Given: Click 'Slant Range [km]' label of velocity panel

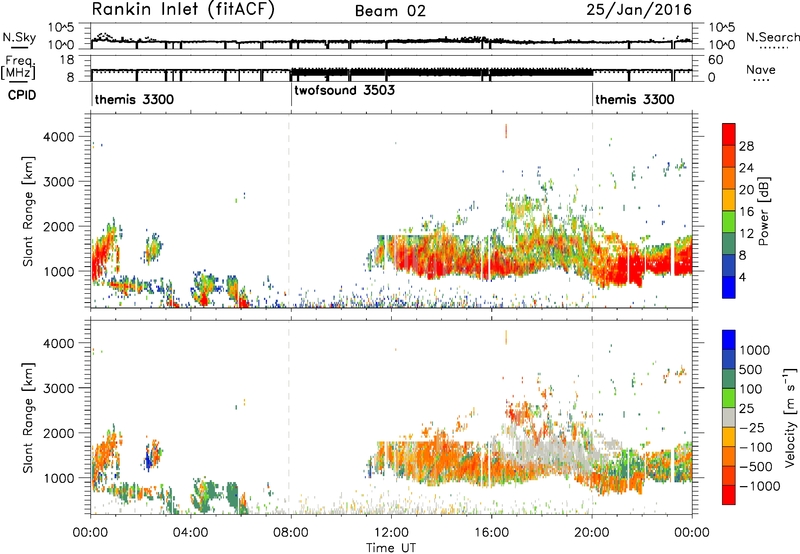Looking at the screenshot, I should (28, 418).
